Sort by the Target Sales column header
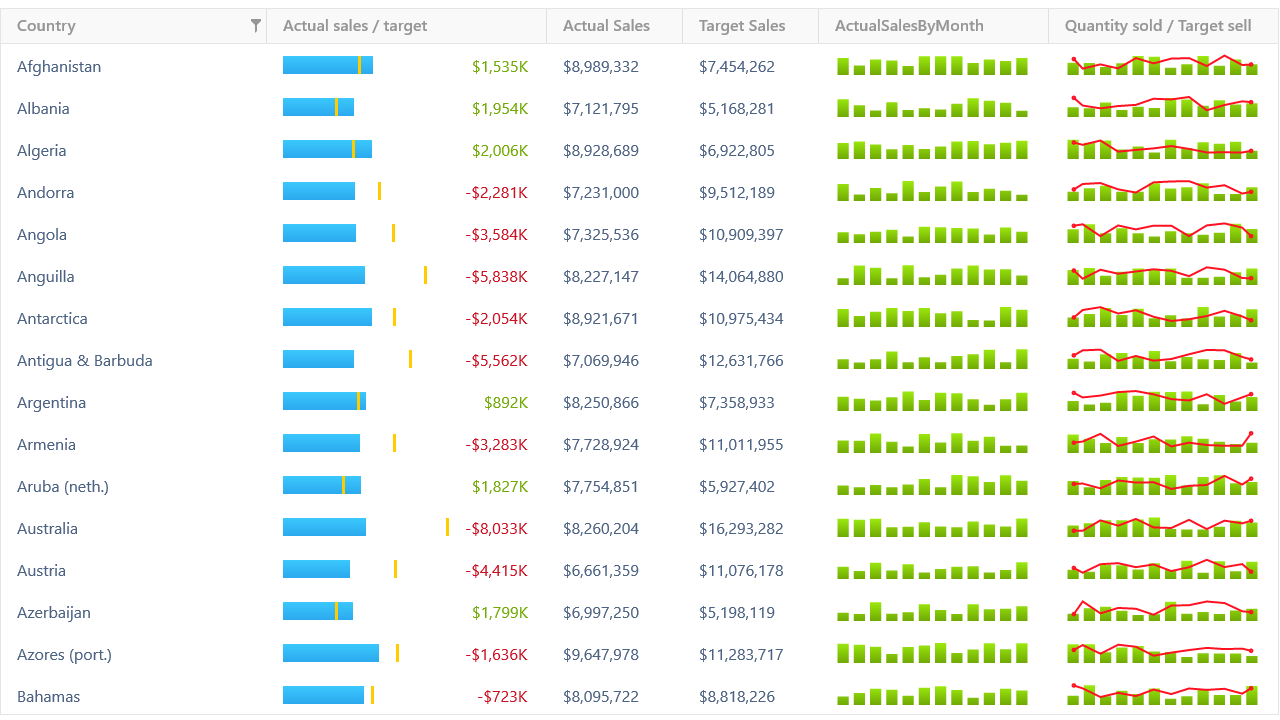1280x720 pixels. 742,26
